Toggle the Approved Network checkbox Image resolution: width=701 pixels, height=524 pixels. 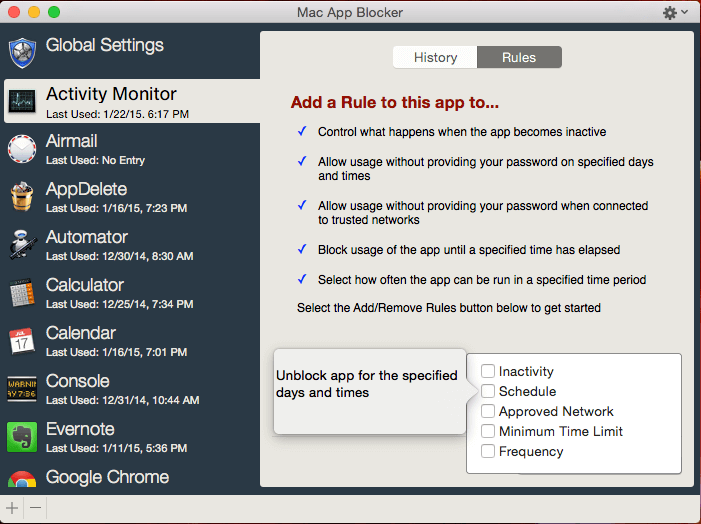pos(488,411)
